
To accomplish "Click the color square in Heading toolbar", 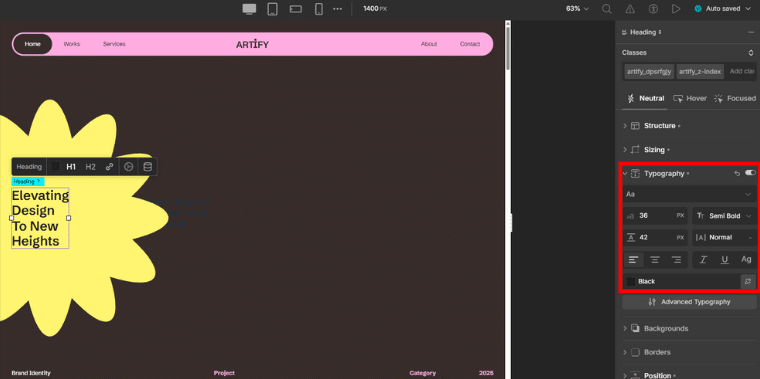I will pos(56,167).
